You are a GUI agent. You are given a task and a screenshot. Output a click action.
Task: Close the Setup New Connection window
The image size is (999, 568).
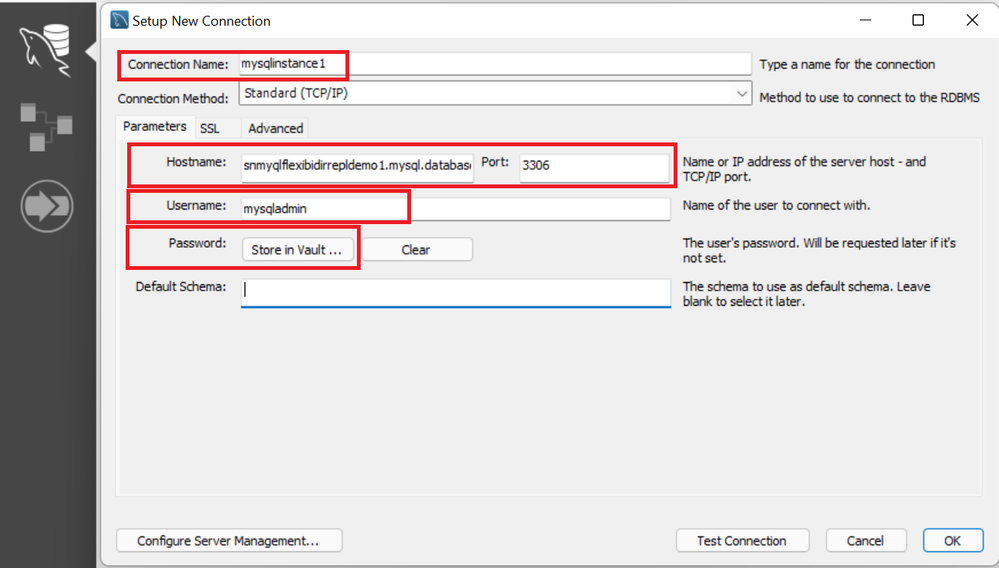click(x=972, y=20)
